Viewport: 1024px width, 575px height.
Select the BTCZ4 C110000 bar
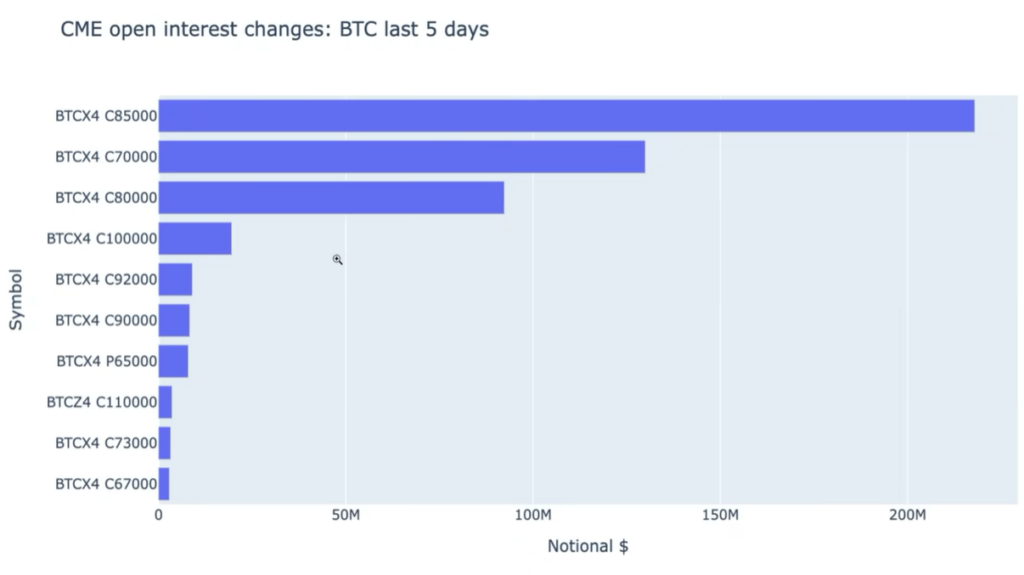pyautogui.click(x=165, y=403)
